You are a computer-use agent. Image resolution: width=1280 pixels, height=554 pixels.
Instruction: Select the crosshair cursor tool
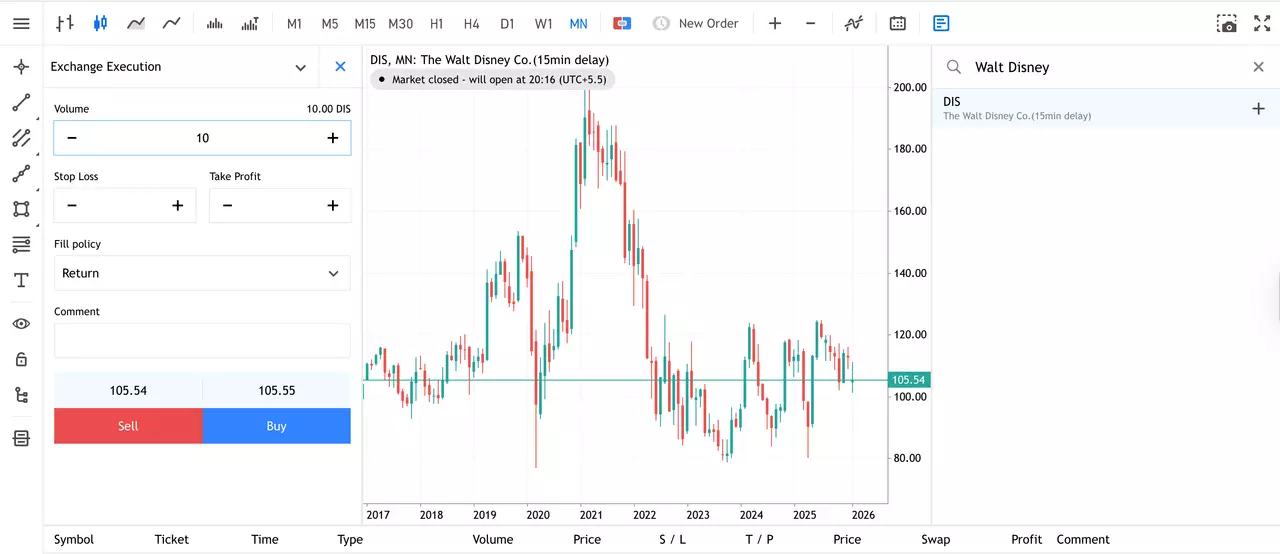21,67
